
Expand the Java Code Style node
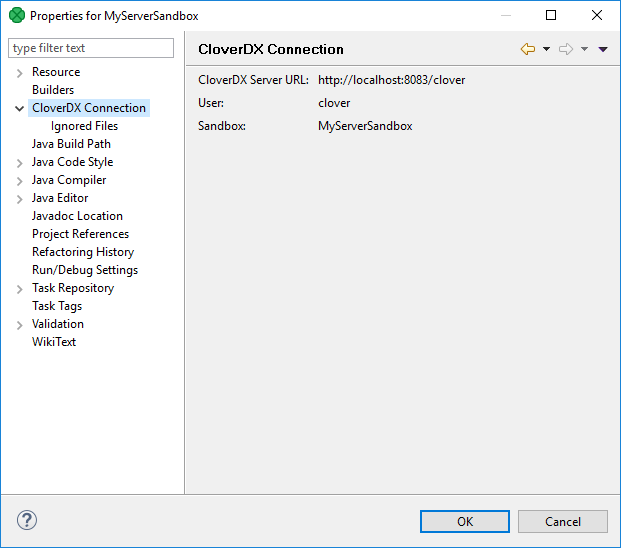tap(20, 163)
